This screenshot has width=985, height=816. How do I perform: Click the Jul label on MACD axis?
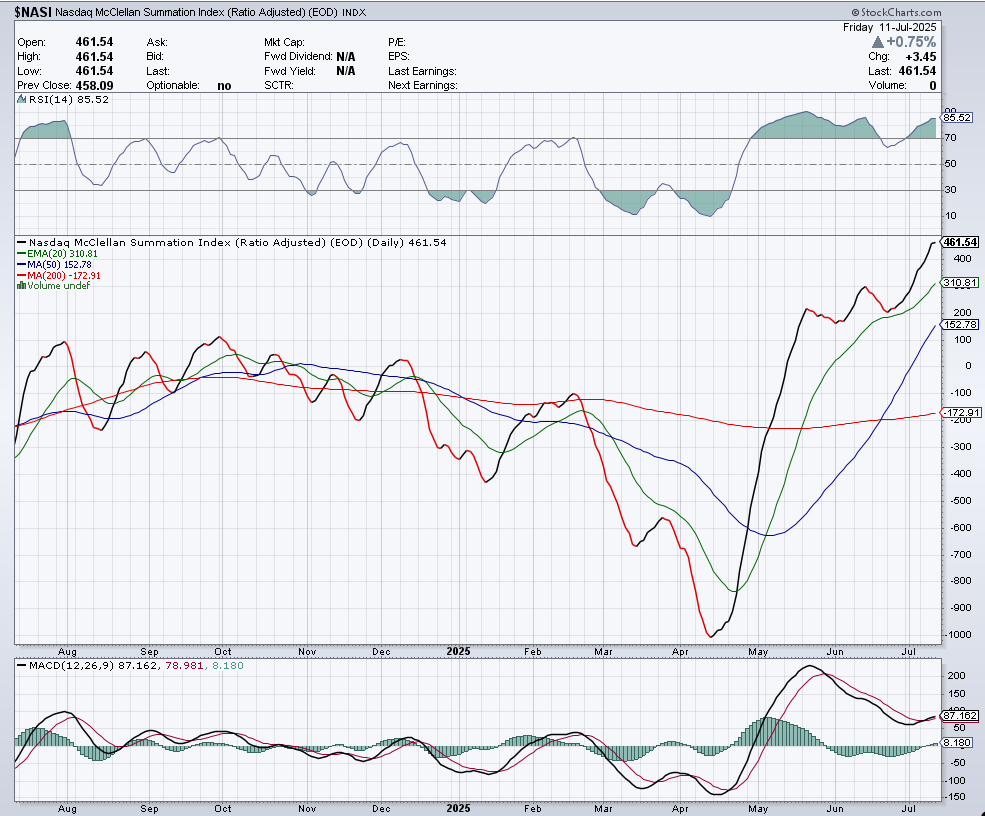[908, 808]
